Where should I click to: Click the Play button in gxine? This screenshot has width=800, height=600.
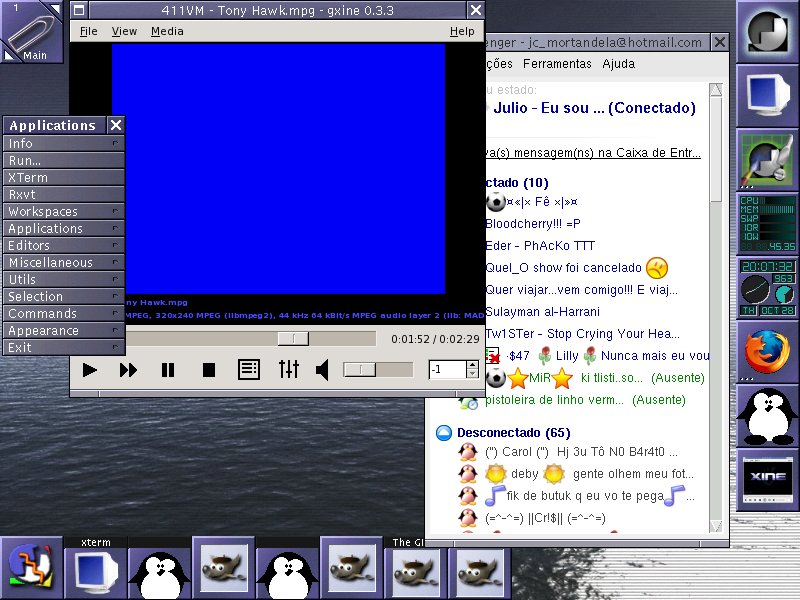[90, 370]
